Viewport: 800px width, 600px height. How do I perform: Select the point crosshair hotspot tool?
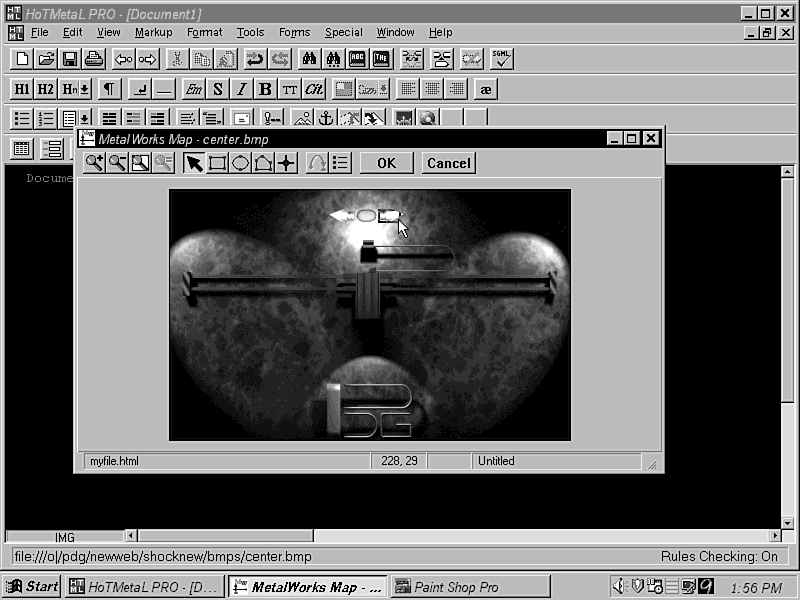[x=286, y=163]
